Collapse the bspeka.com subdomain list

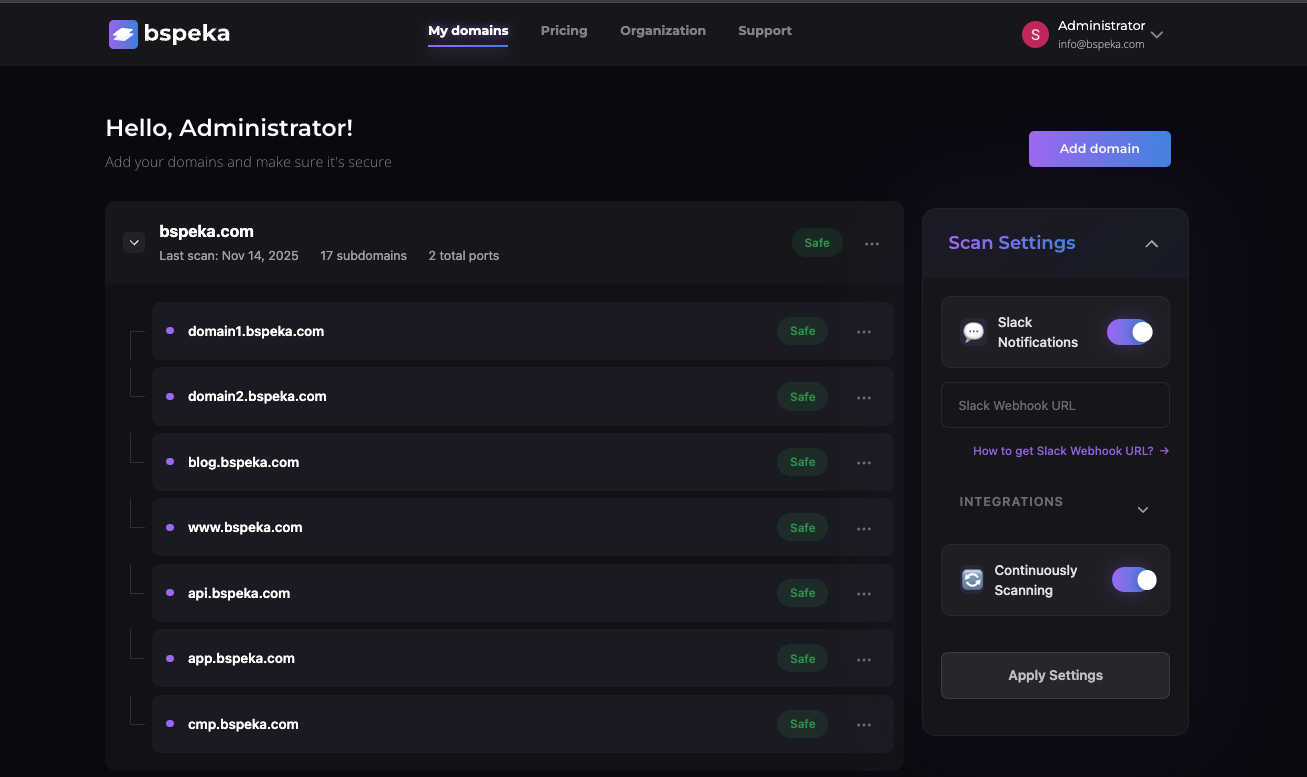click(x=134, y=242)
